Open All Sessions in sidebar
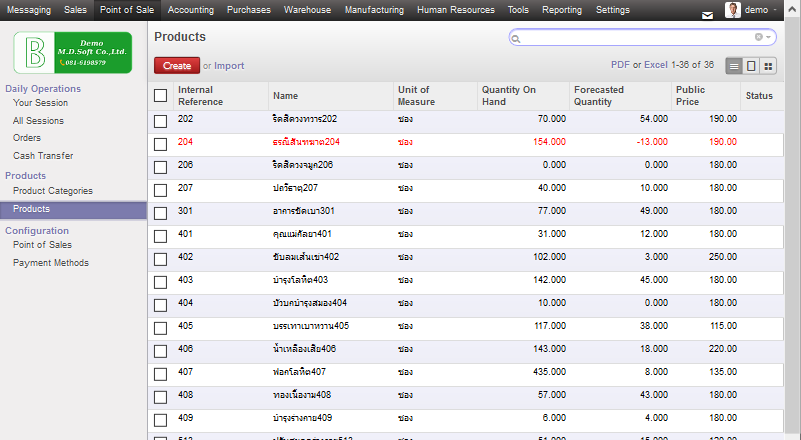Viewport: 801px width, 440px height. (38, 121)
